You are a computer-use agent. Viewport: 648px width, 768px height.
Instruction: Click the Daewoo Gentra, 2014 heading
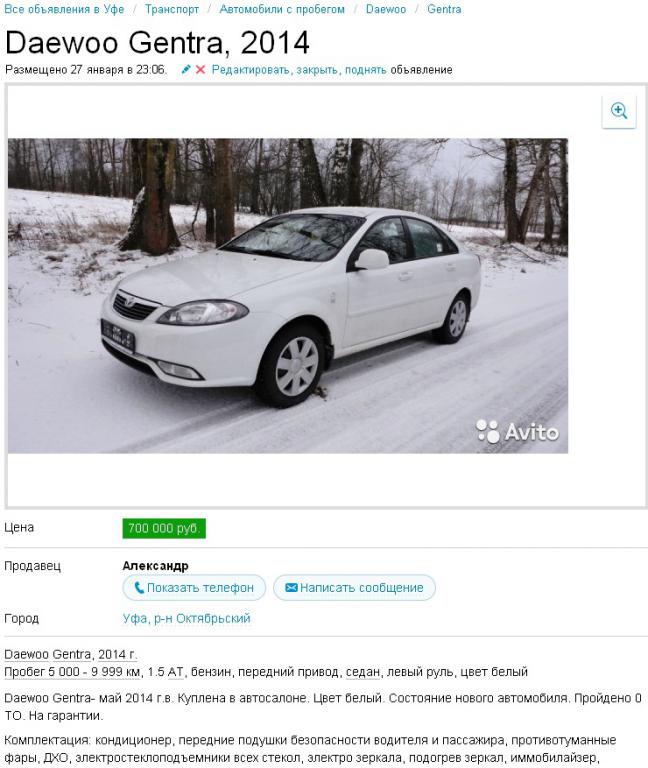tap(157, 43)
